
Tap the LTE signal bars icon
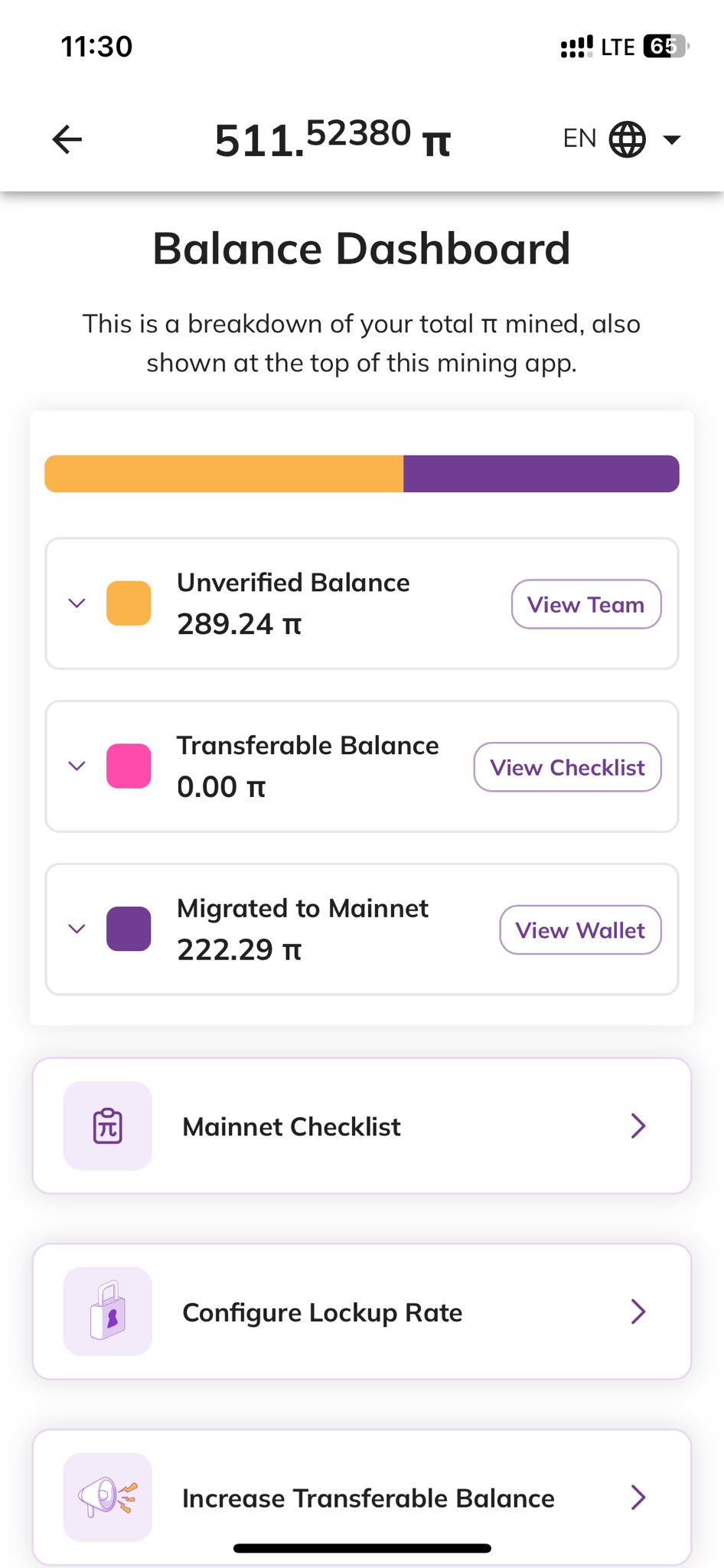click(577, 47)
